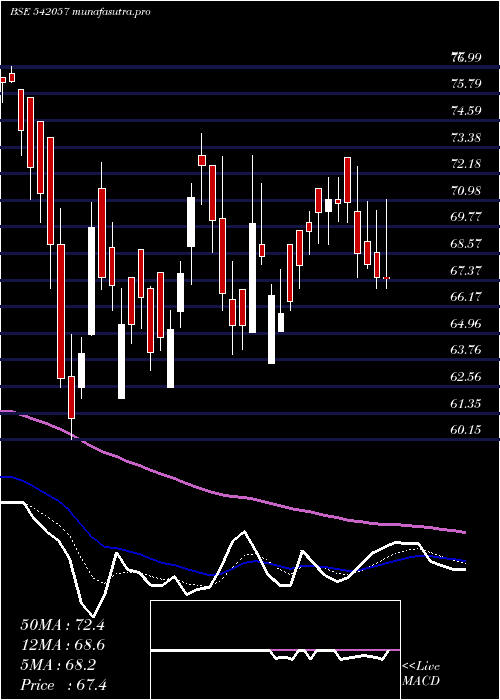Click the 74.59 price axis label
This screenshot has width=500, height=700.
click(466, 110)
